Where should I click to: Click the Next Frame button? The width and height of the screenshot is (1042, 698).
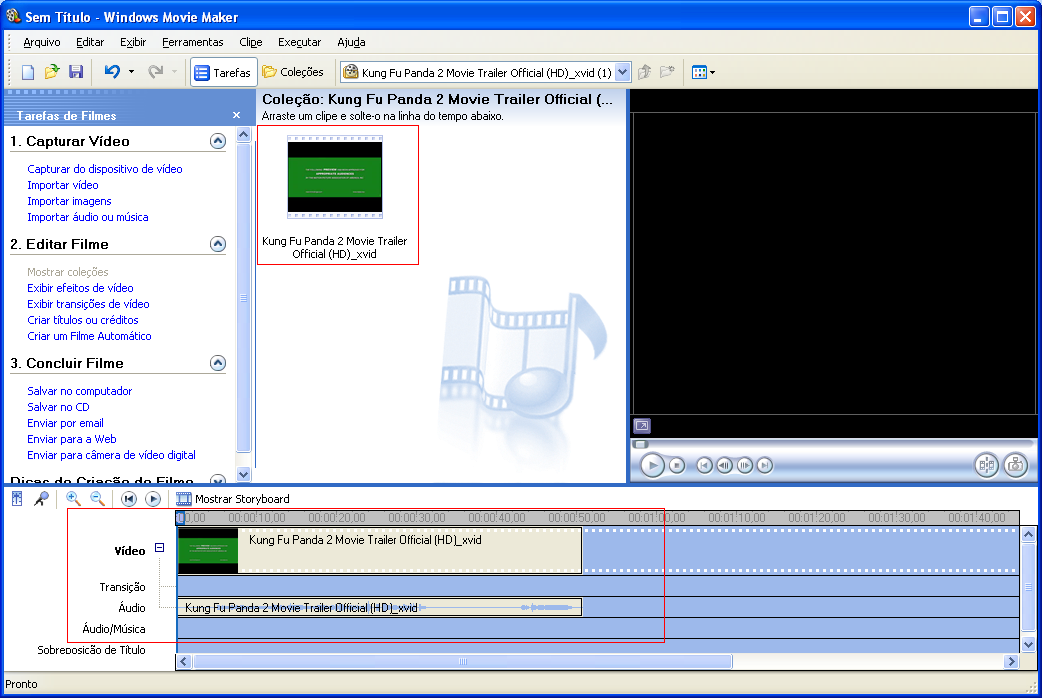click(745, 465)
